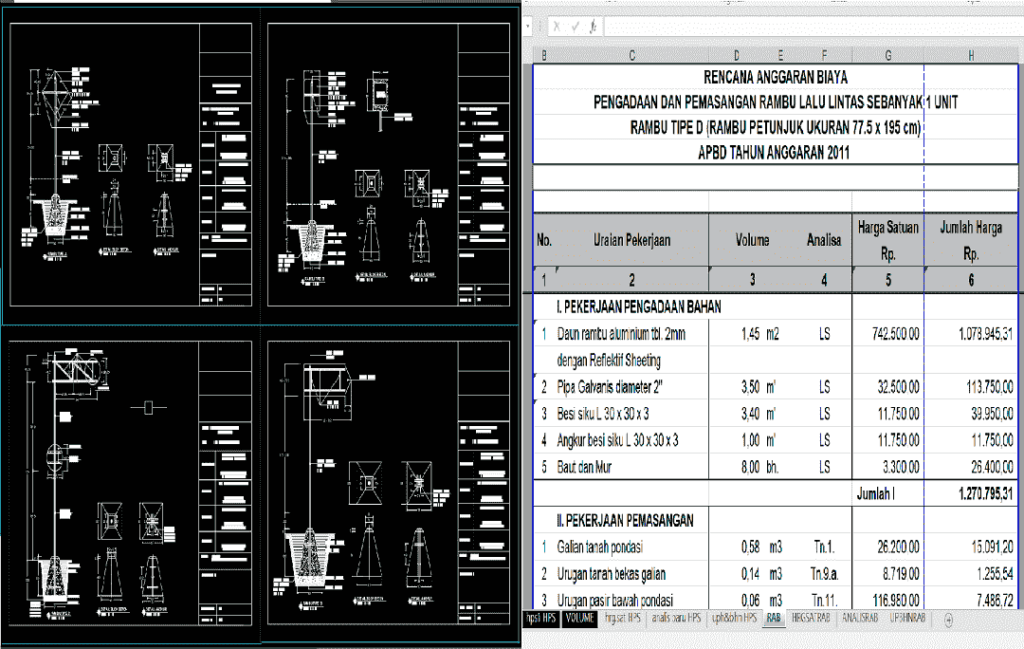Switch to the VOLUME sheet tab
Viewport: 1024px width, 649px height.
tap(578, 620)
